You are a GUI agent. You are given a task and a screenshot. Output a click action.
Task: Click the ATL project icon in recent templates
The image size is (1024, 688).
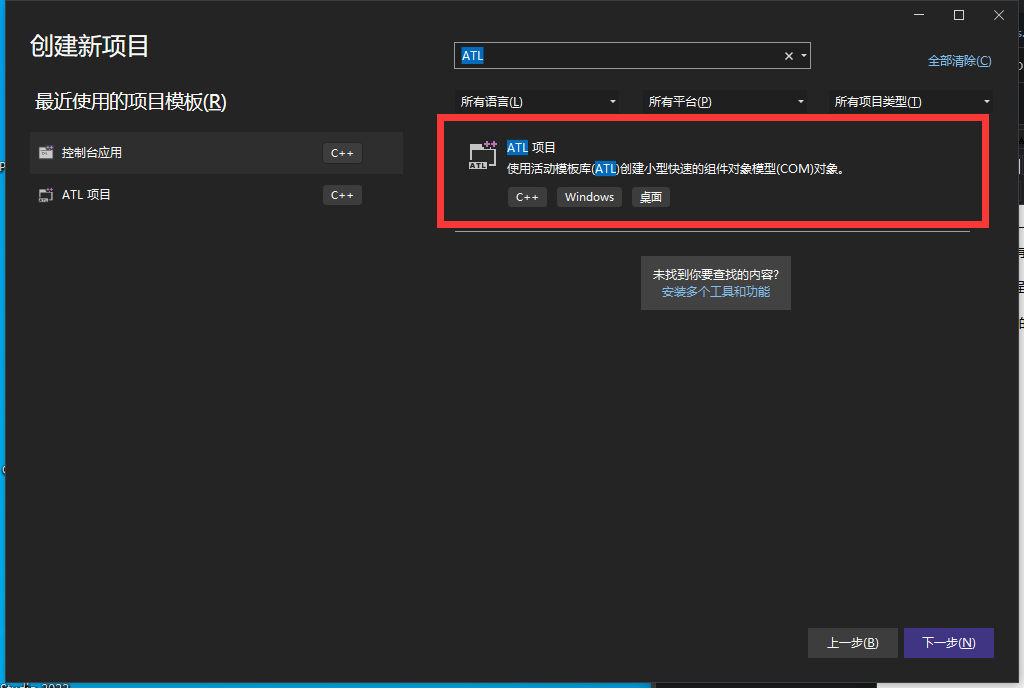pos(46,195)
